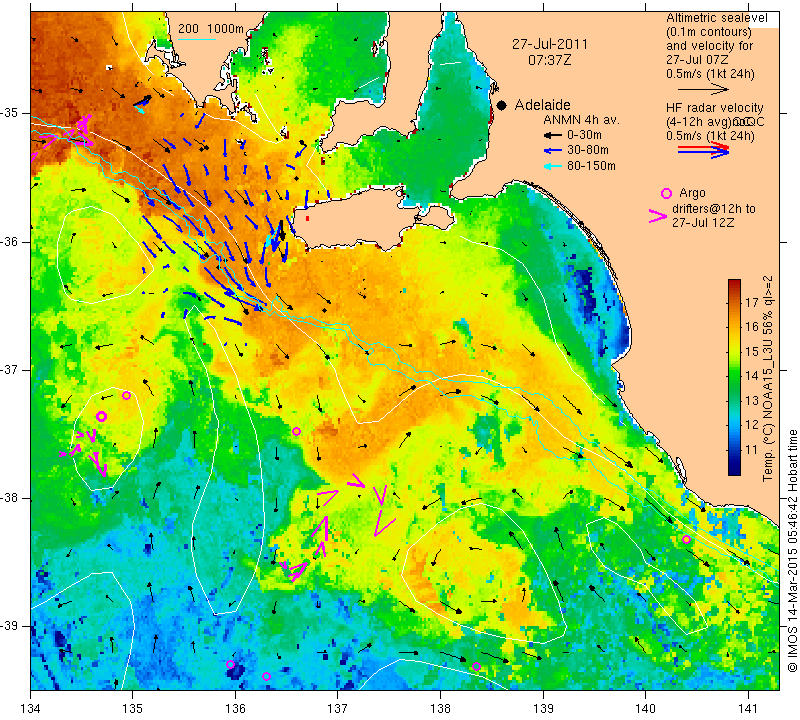
Task: Click the 200 1000m depth contour legend
Action: [x=211, y=29]
